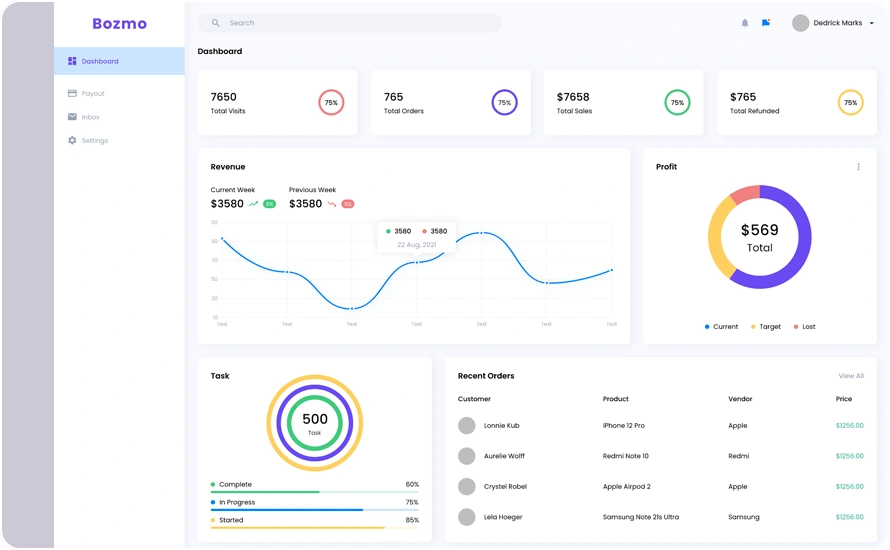The height and width of the screenshot is (550, 890).
Task: Click the notification bell icon
Action: (744, 23)
